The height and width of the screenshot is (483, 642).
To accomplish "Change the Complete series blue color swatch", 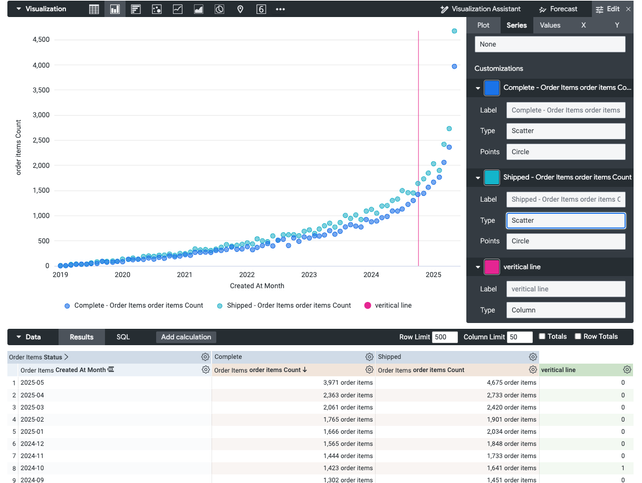I will point(492,88).
